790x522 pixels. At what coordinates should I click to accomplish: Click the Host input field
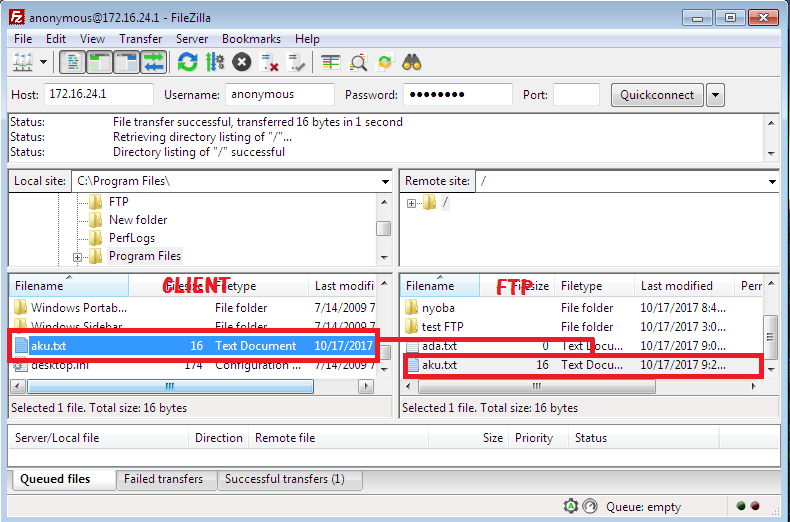(x=99, y=95)
